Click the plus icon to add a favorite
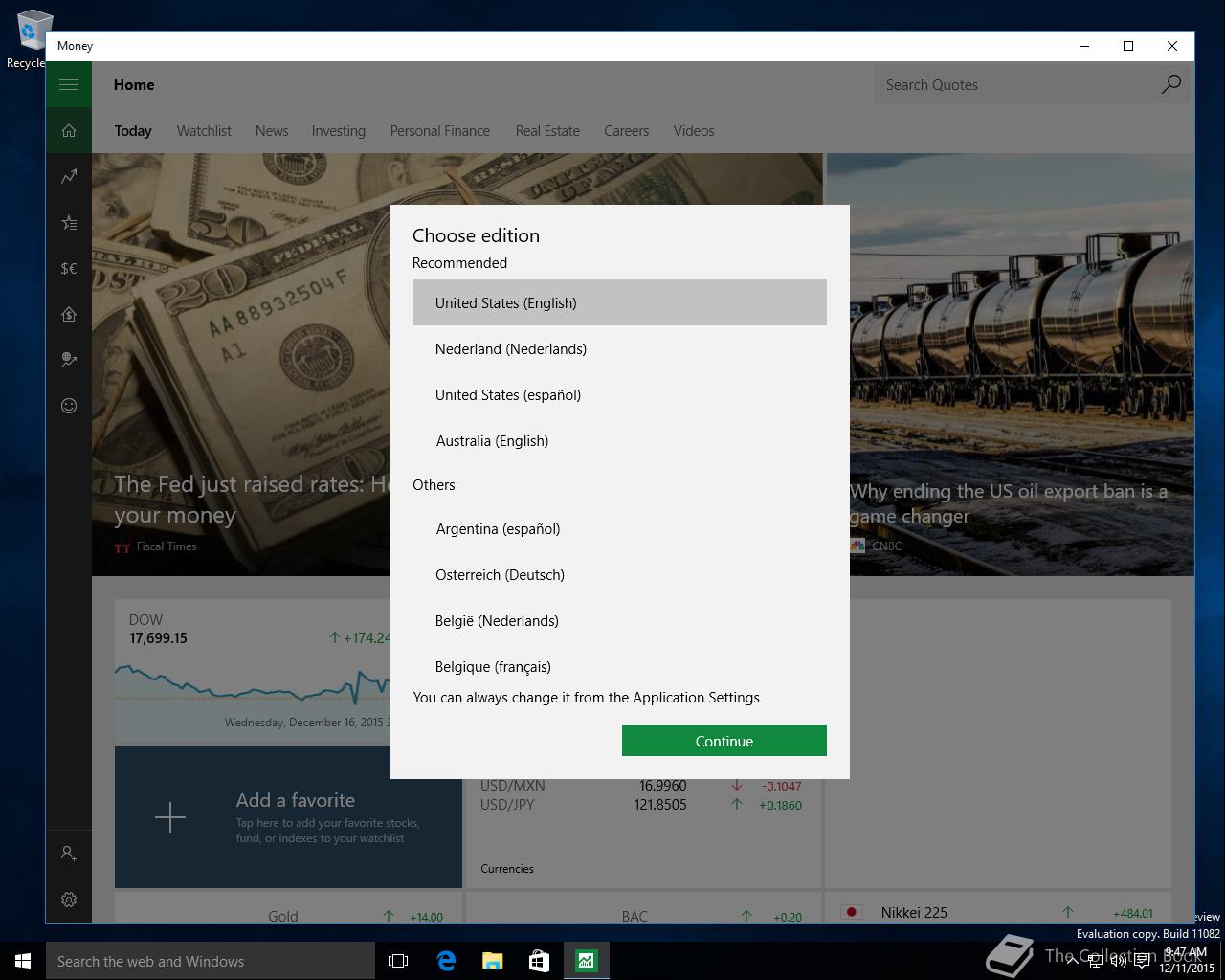This screenshot has height=980, width=1225. tap(170, 817)
